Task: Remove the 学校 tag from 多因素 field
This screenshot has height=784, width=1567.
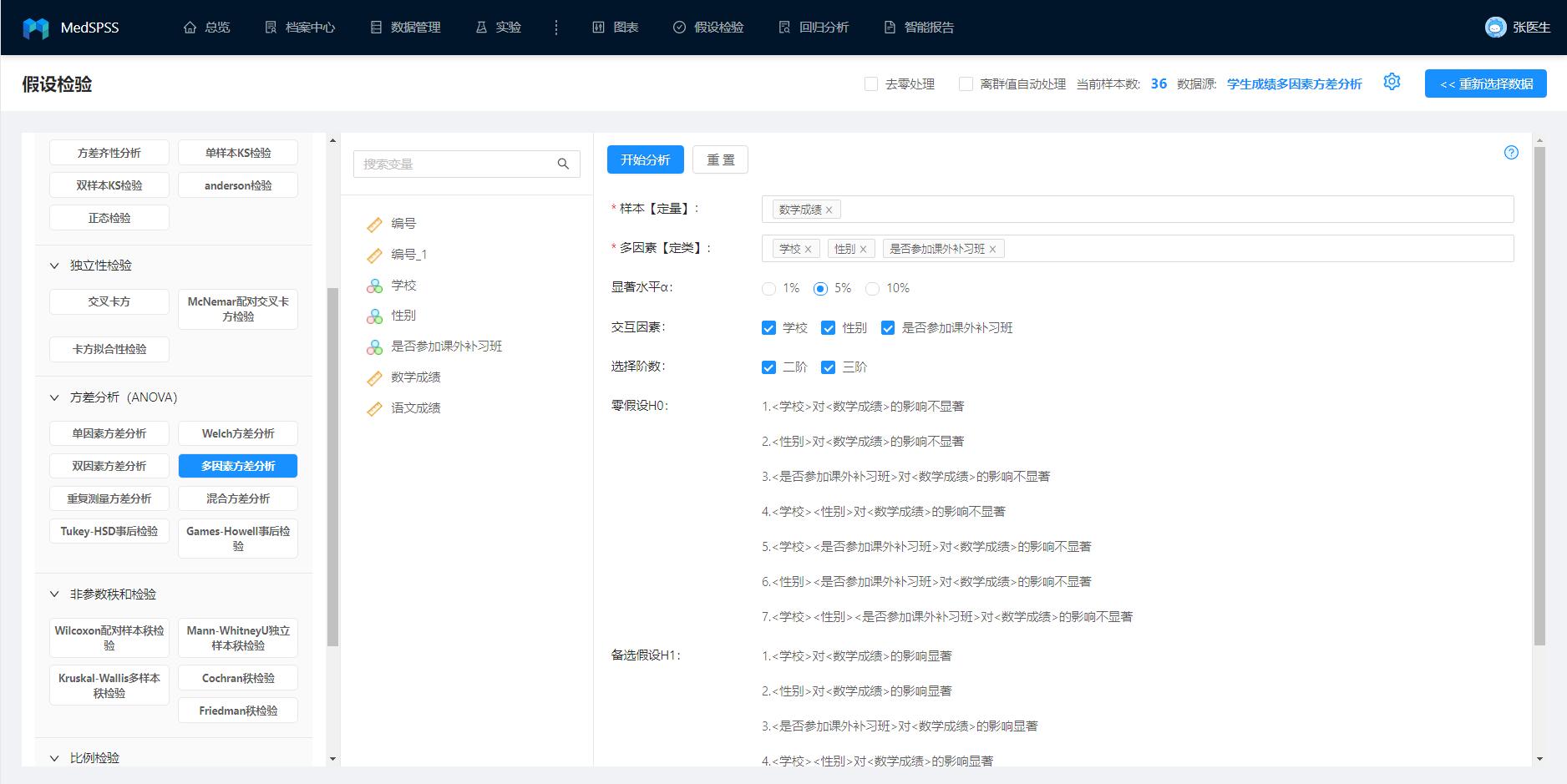Action: pos(809,248)
